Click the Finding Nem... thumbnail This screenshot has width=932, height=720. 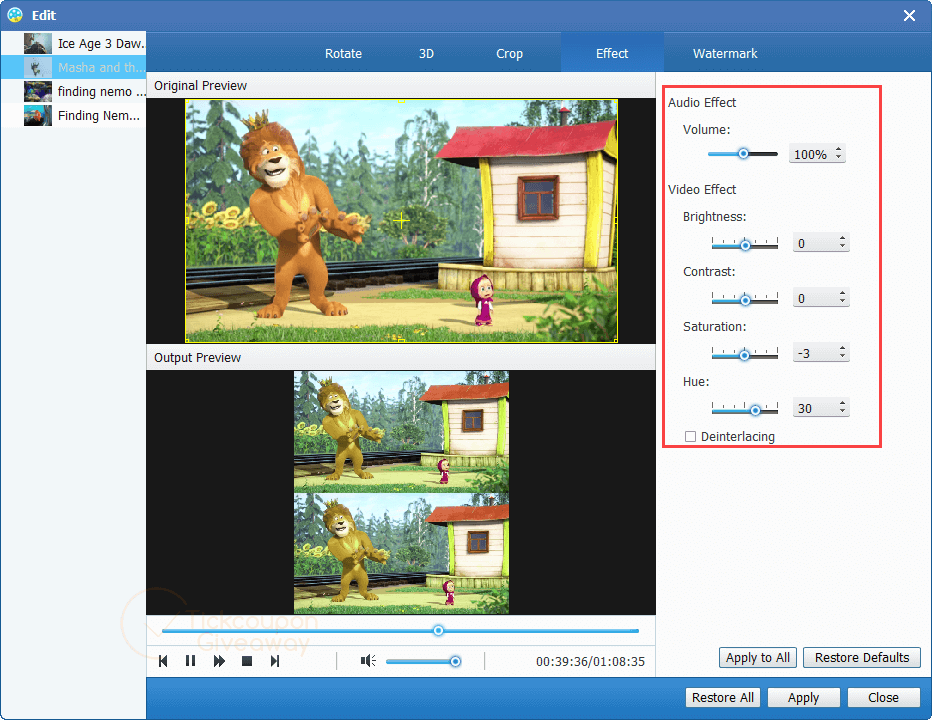click(x=38, y=115)
